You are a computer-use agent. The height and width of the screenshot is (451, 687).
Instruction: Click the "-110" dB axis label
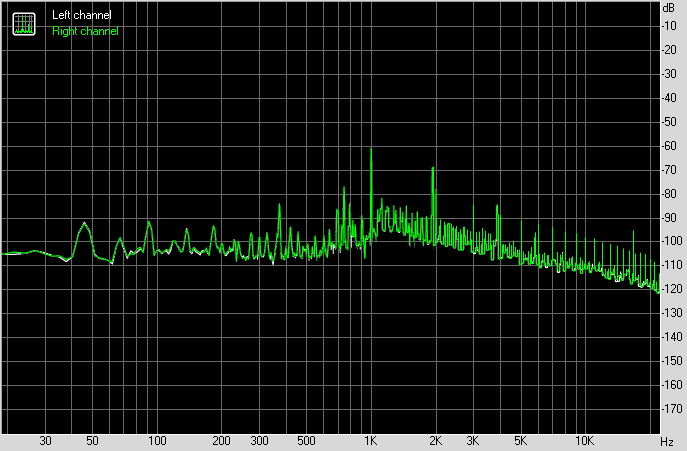pos(672,265)
